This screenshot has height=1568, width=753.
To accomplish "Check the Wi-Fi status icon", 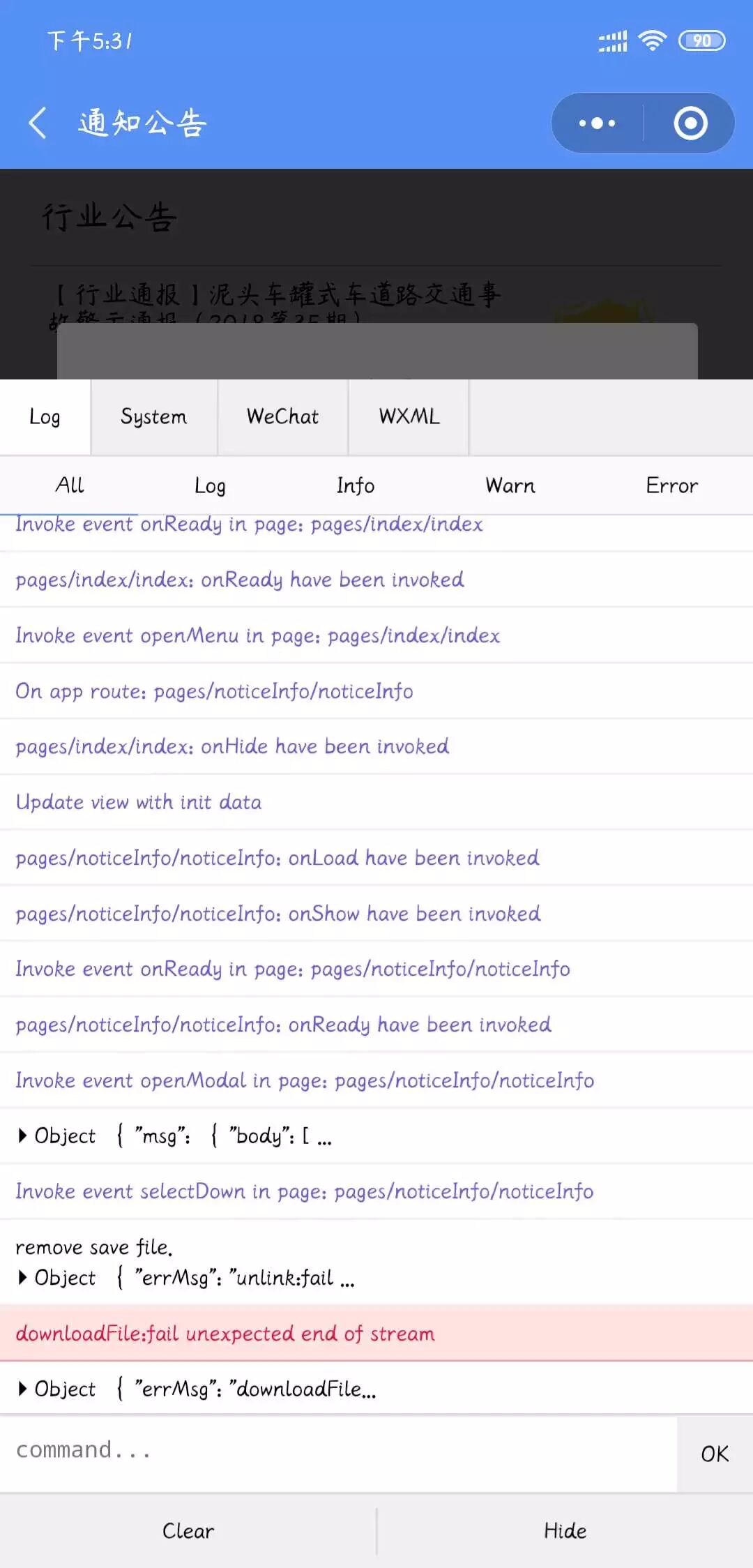I will pos(653,40).
